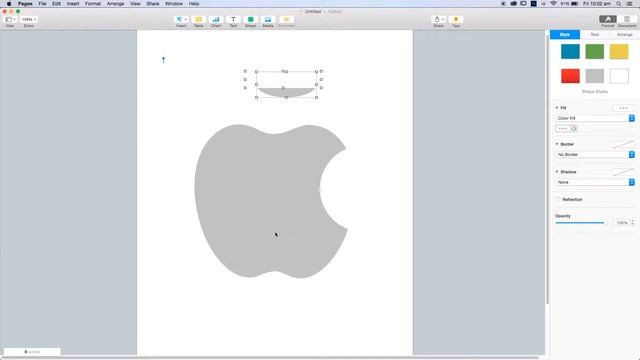Open the Share toolbar button
640x360 pixels.
pos(439,19)
